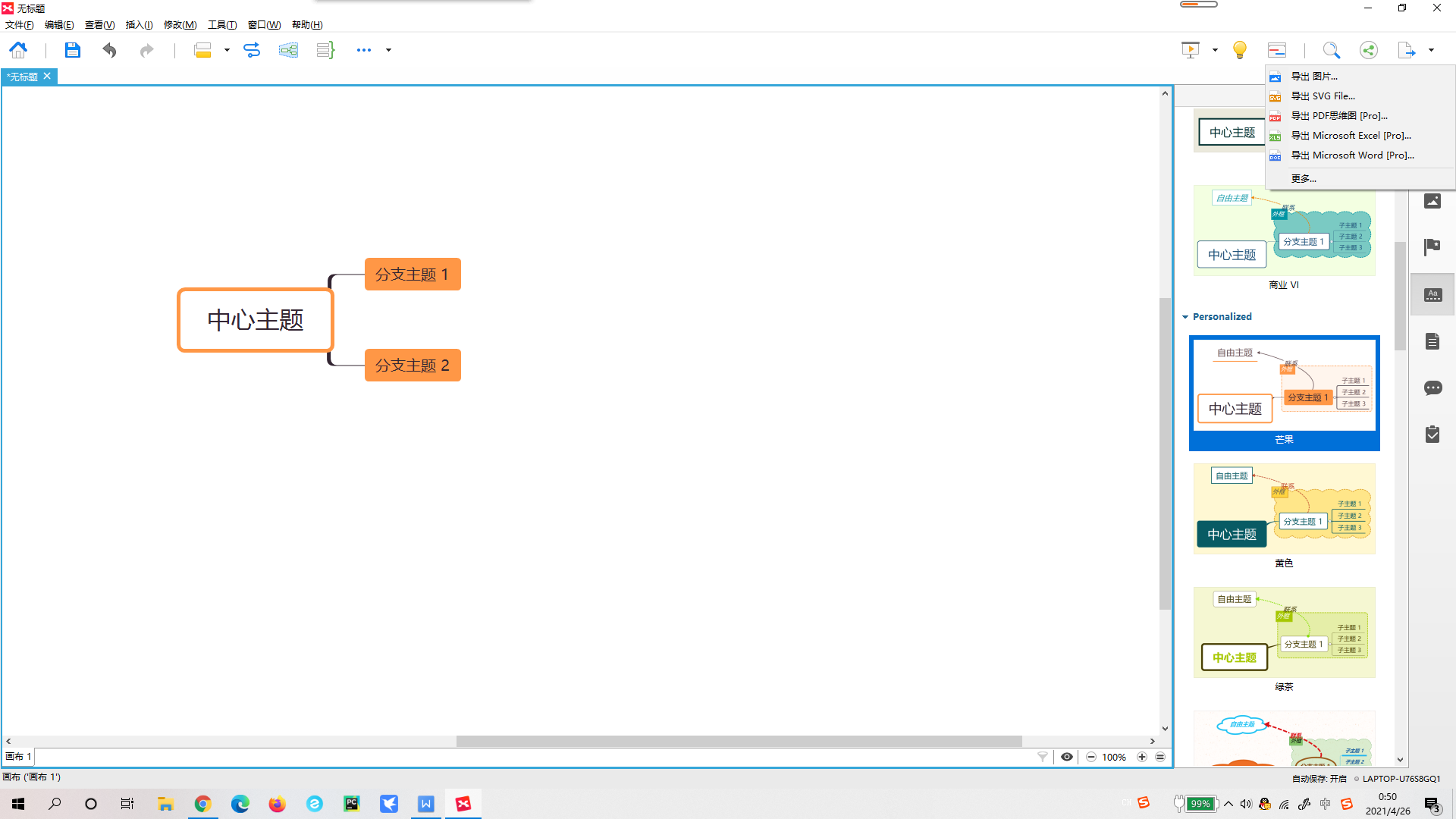Save the mind map with disk icon

[x=72, y=50]
